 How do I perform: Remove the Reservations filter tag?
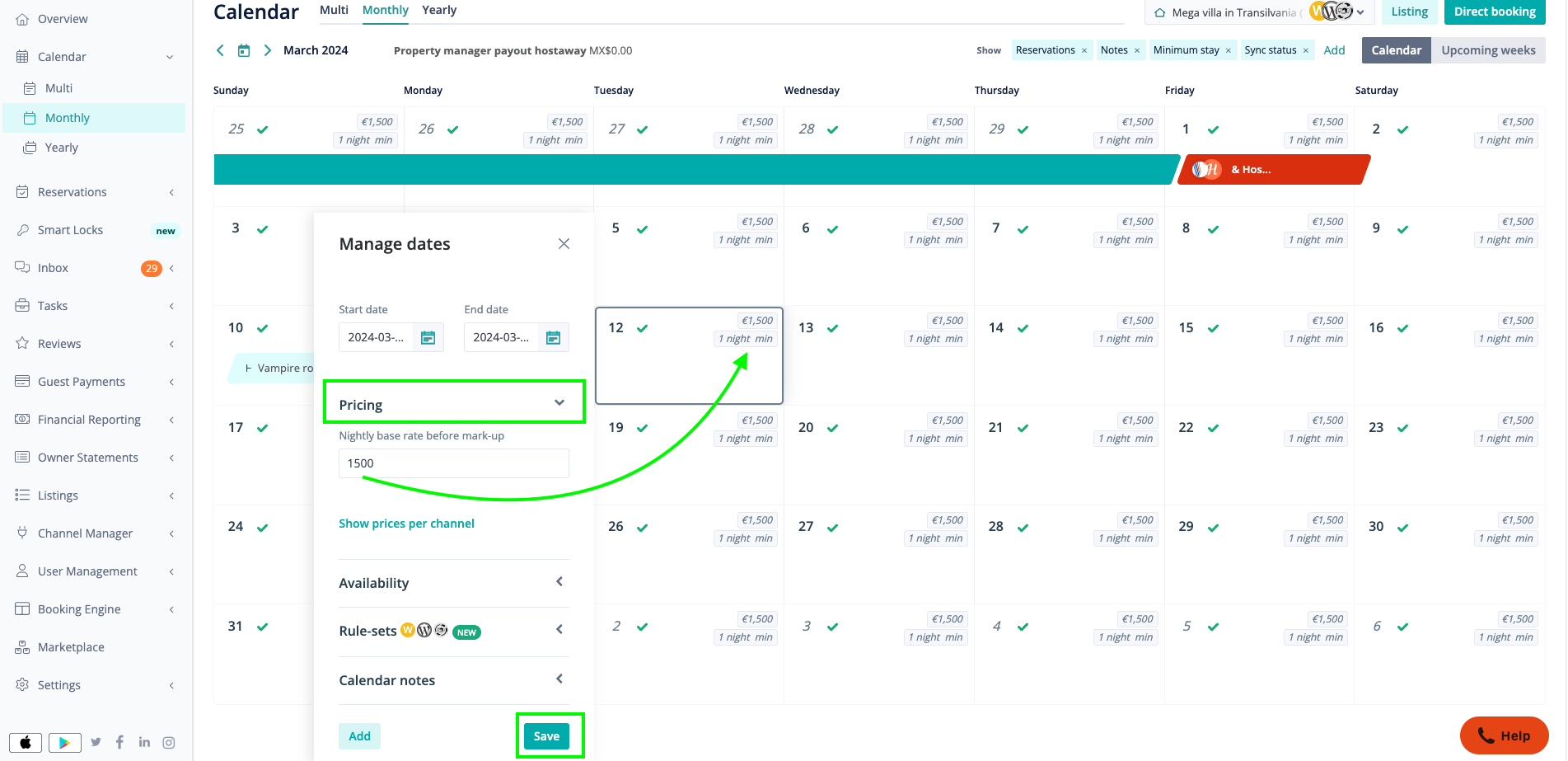(1084, 50)
